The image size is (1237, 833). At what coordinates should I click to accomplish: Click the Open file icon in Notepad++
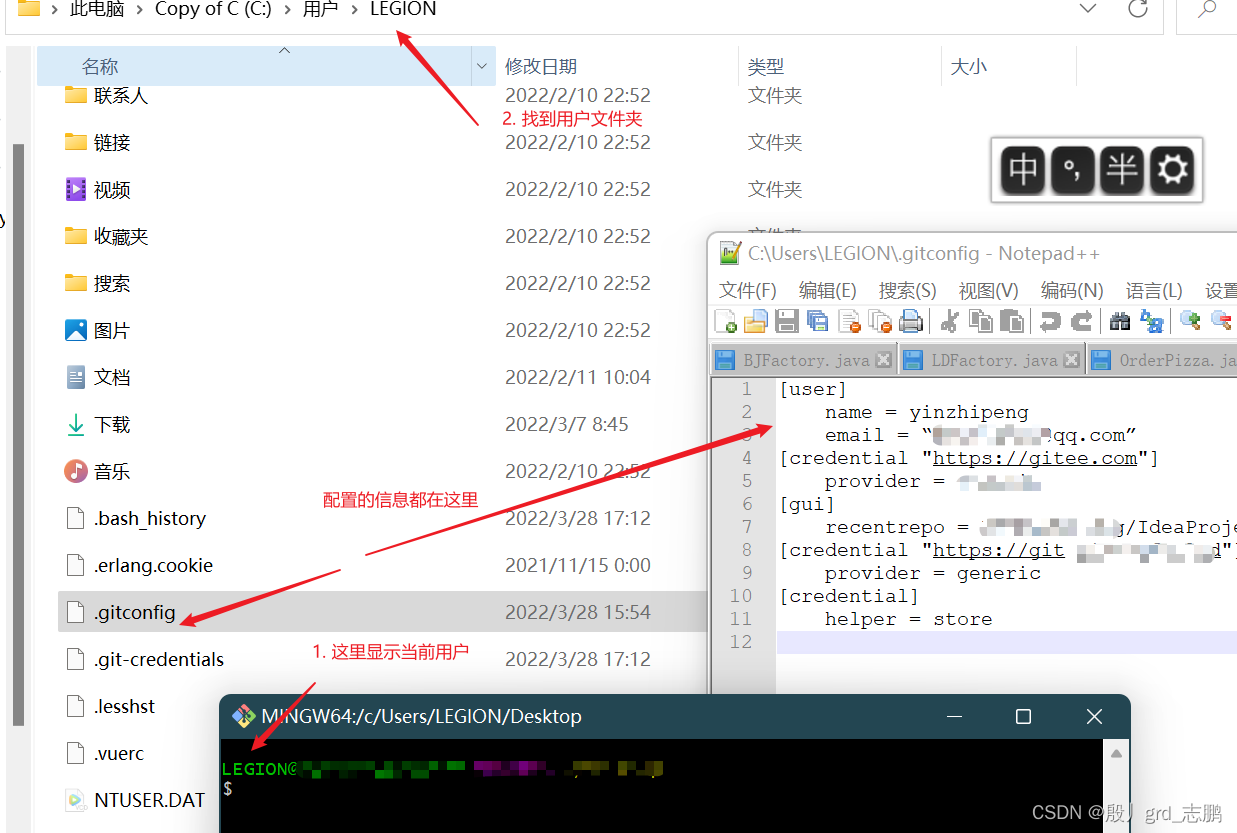pos(756,321)
